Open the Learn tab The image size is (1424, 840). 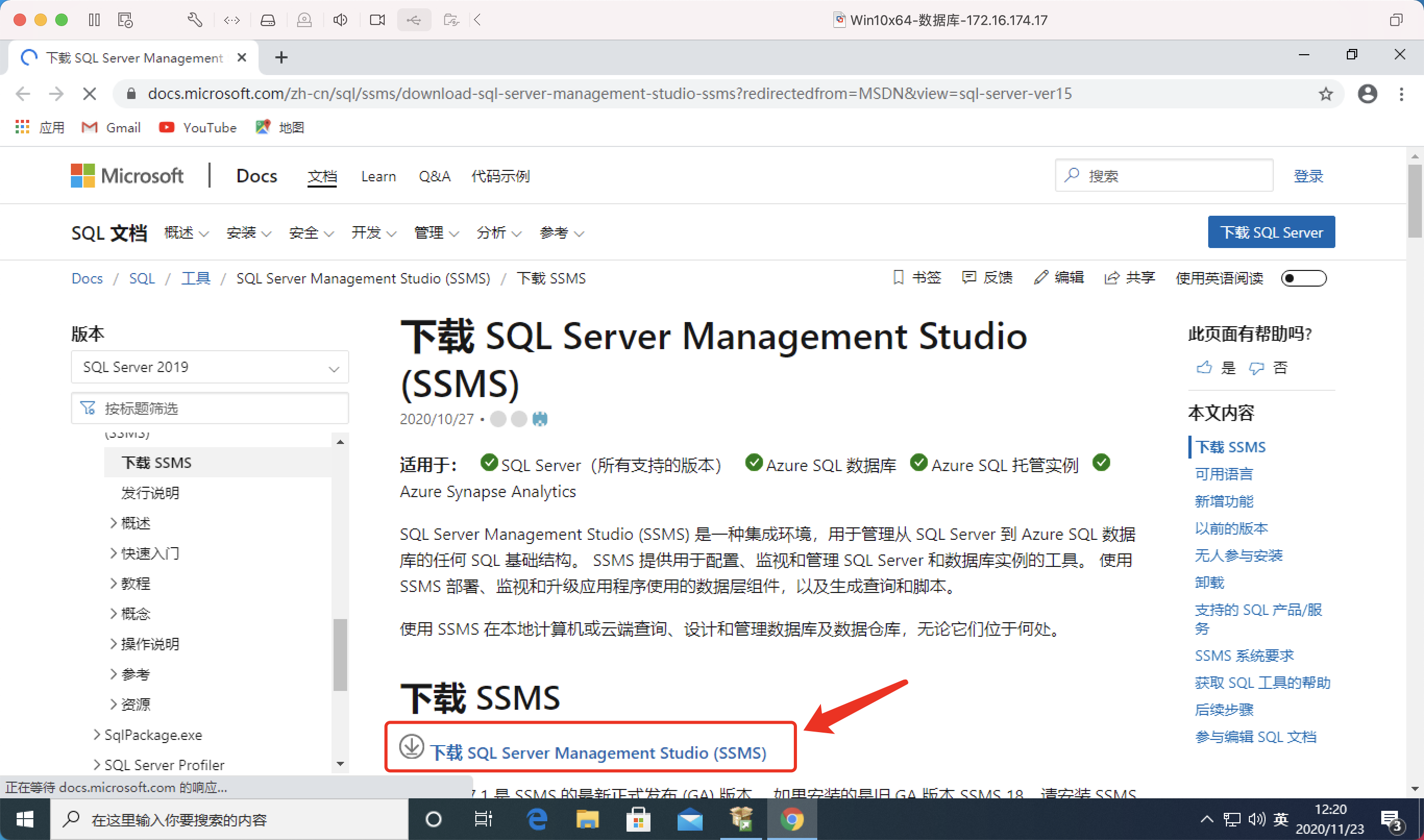[x=378, y=176]
